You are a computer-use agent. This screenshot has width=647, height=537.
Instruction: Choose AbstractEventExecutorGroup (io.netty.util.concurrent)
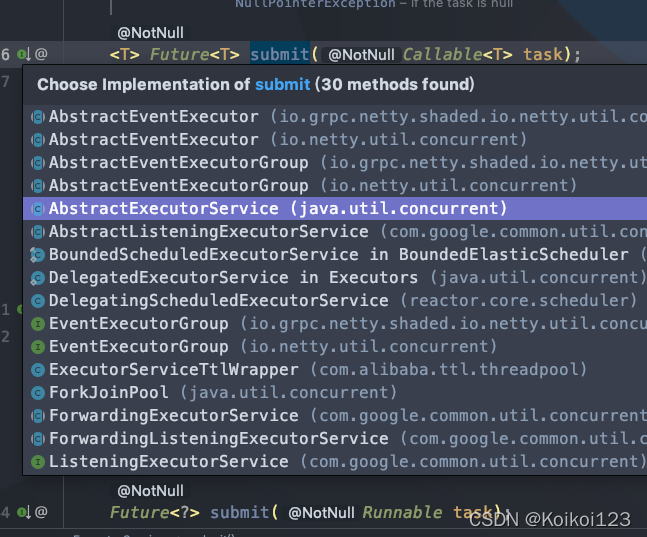335,186
